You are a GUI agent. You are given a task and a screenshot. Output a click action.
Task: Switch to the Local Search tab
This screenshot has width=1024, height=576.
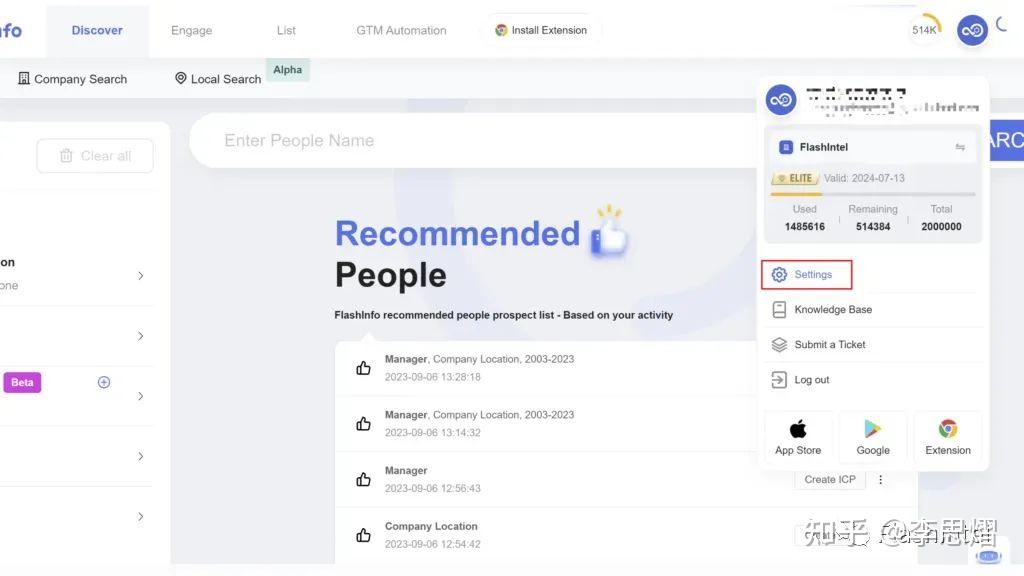tap(225, 78)
